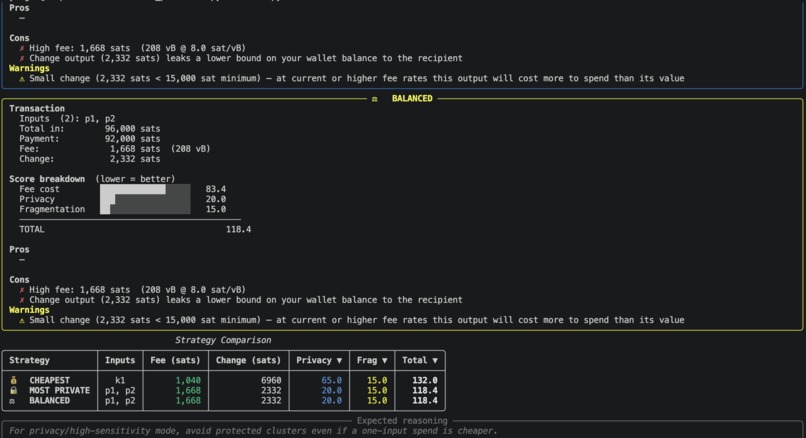Click the 'Payment: 92,000 sats' line

pyautogui.click(x=89, y=139)
